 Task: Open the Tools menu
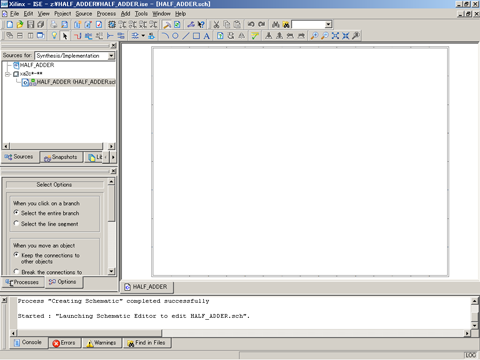(x=141, y=14)
